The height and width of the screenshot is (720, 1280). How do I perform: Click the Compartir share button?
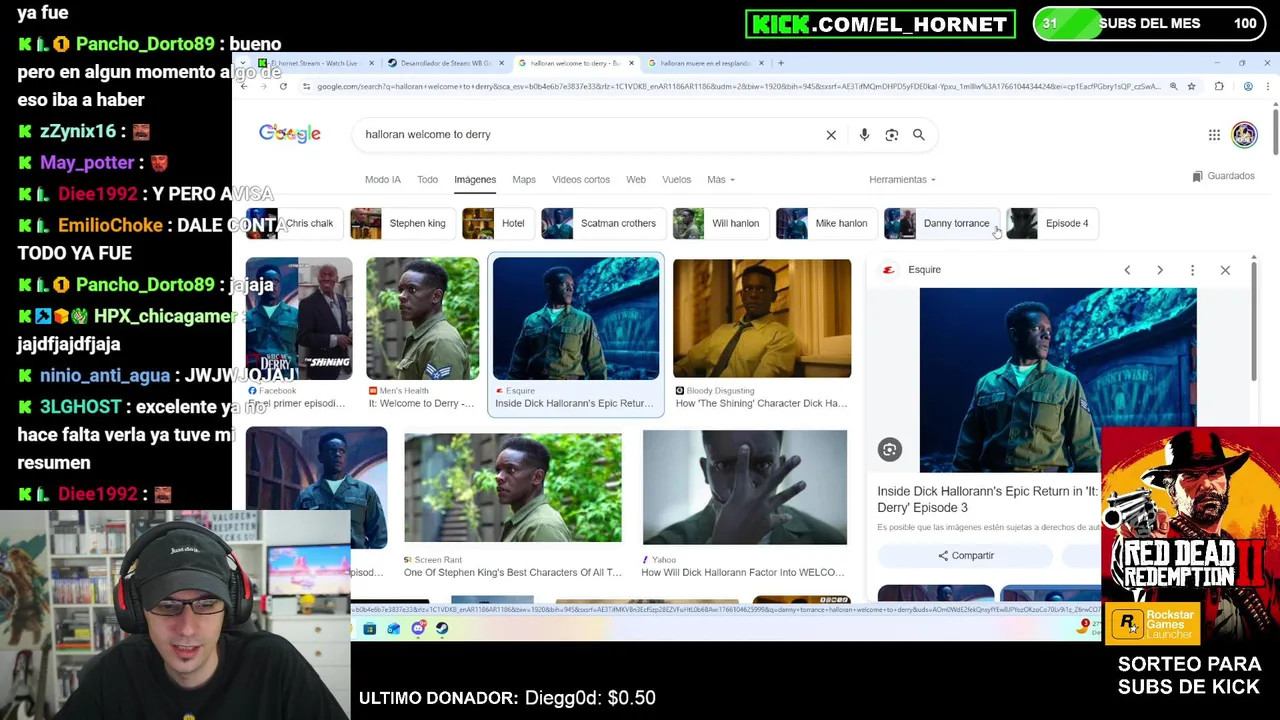[966, 556]
